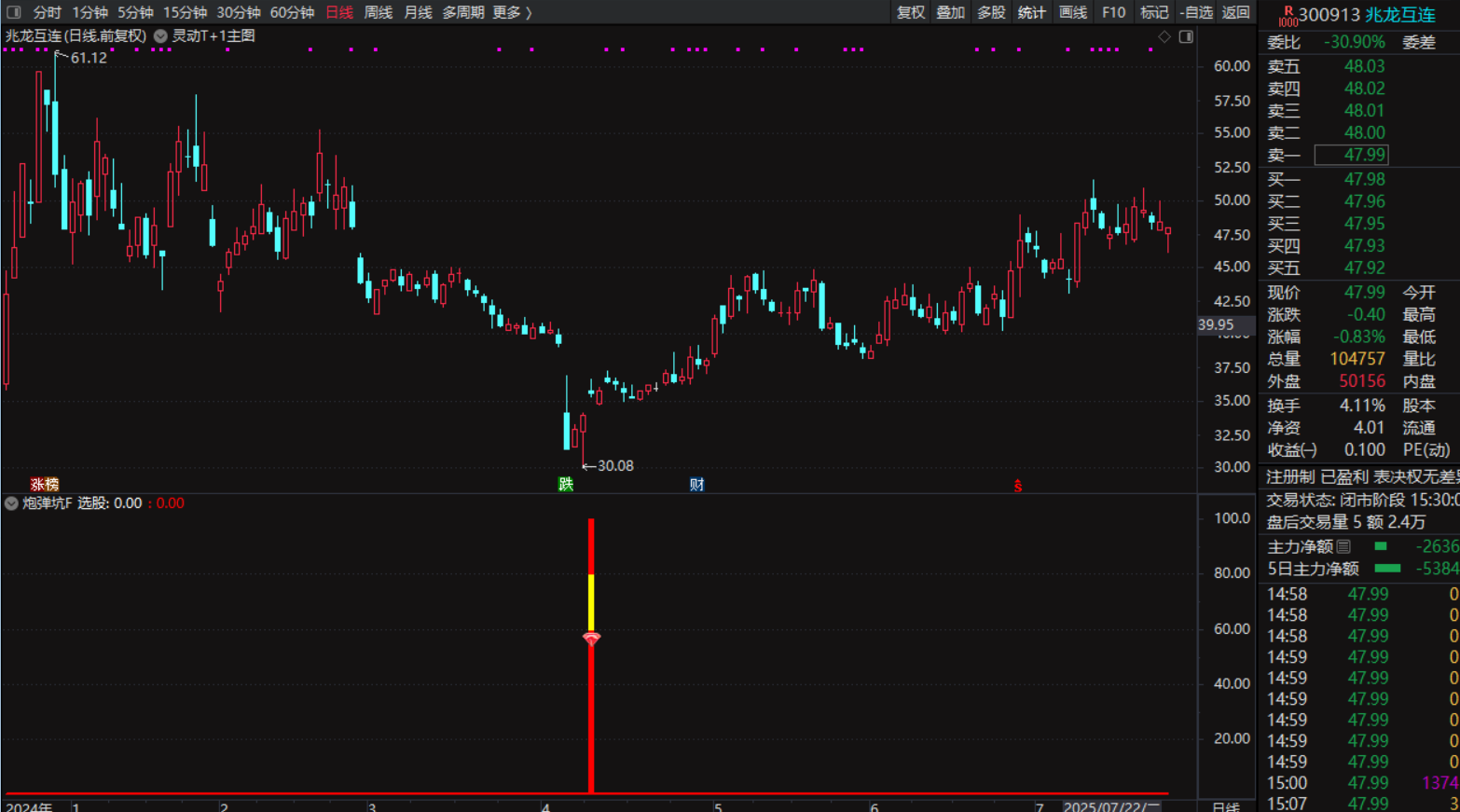Click the blue 财 financial report marker
The width and height of the screenshot is (1460, 812).
tap(696, 484)
